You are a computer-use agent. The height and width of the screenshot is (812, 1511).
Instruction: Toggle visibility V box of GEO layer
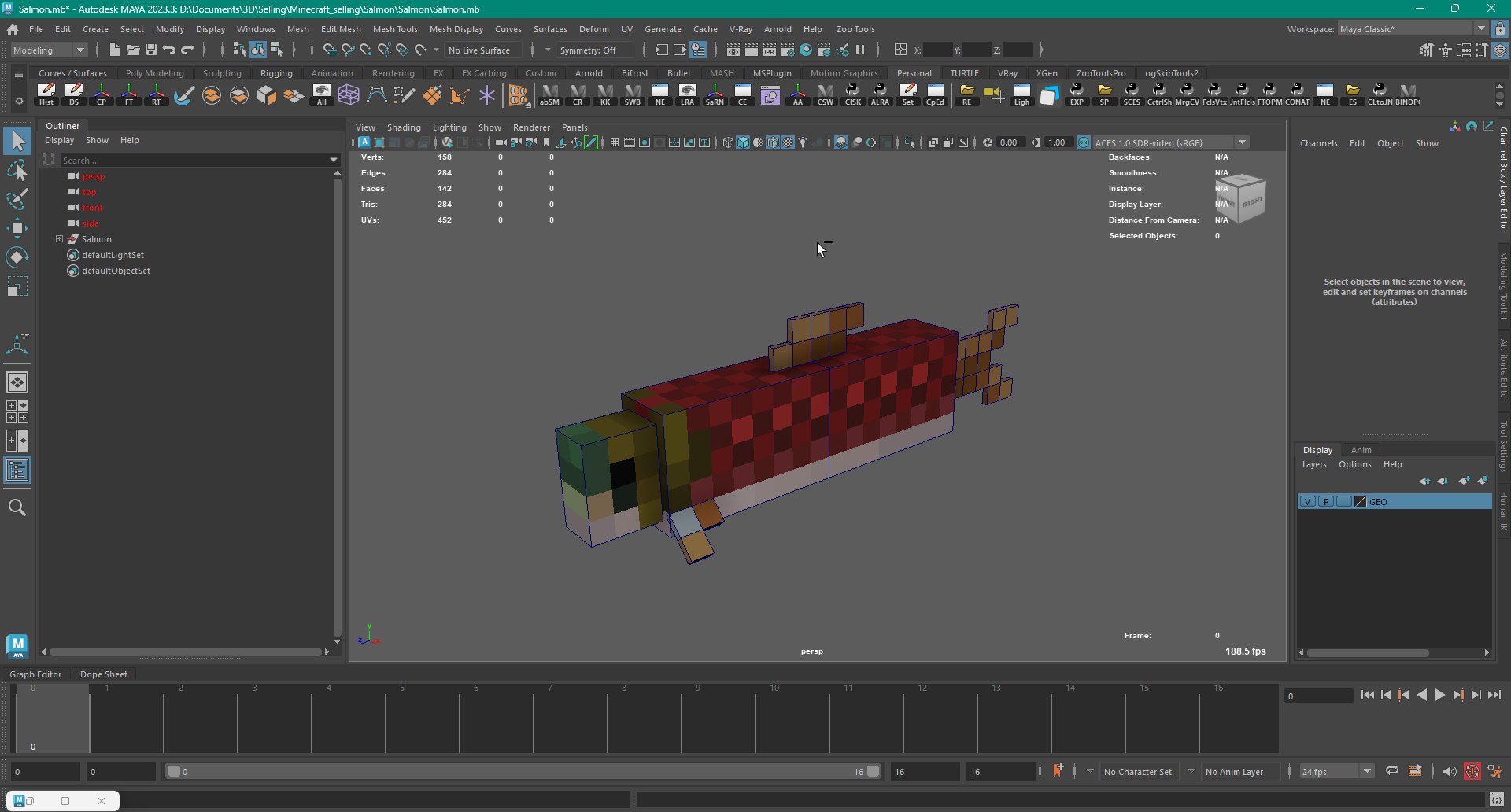[1307, 502]
